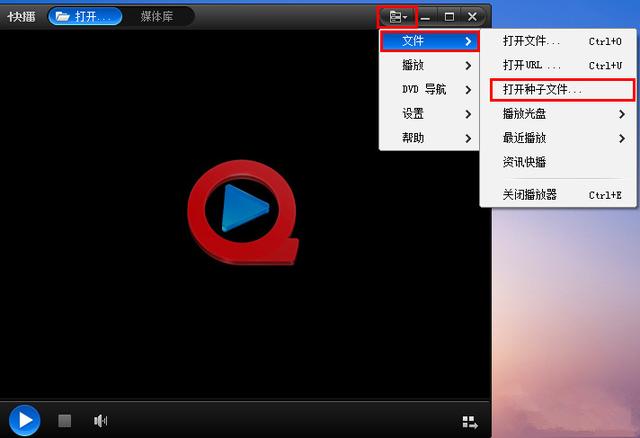This screenshot has height=438, width=640.
Task: Select the 文件 menu item
Action: (x=429, y=41)
